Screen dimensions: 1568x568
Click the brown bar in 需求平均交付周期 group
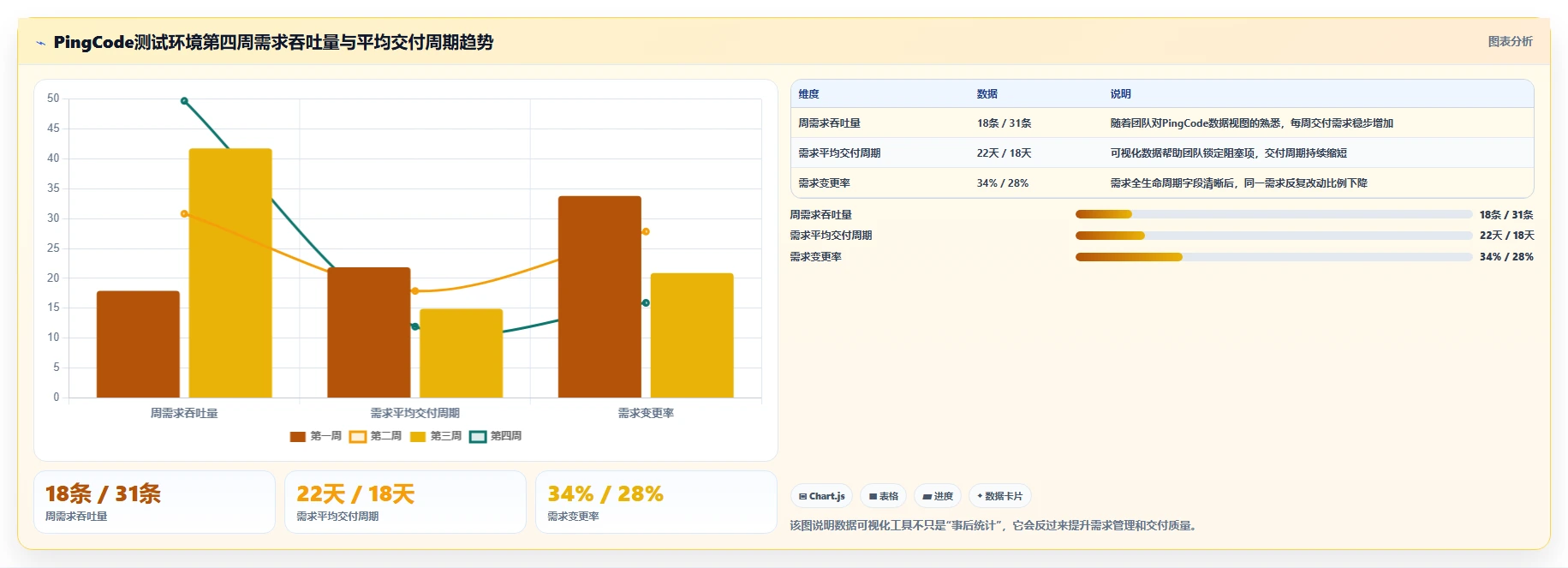[x=369, y=332]
